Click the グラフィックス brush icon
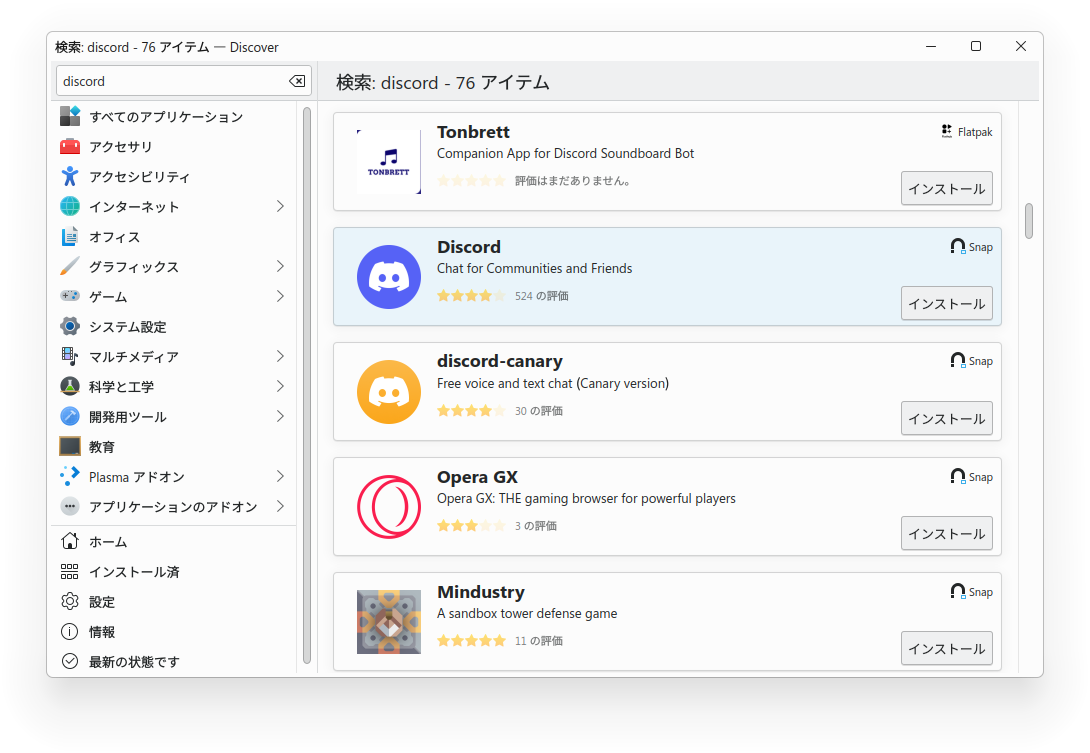This screenshot has width=1090, height=753. 70,266
